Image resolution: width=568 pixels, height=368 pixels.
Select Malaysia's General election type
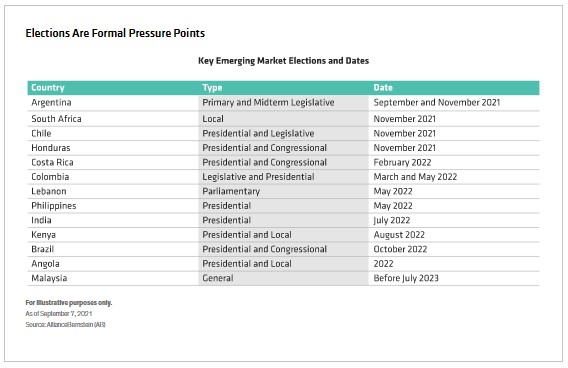[218, 278]
